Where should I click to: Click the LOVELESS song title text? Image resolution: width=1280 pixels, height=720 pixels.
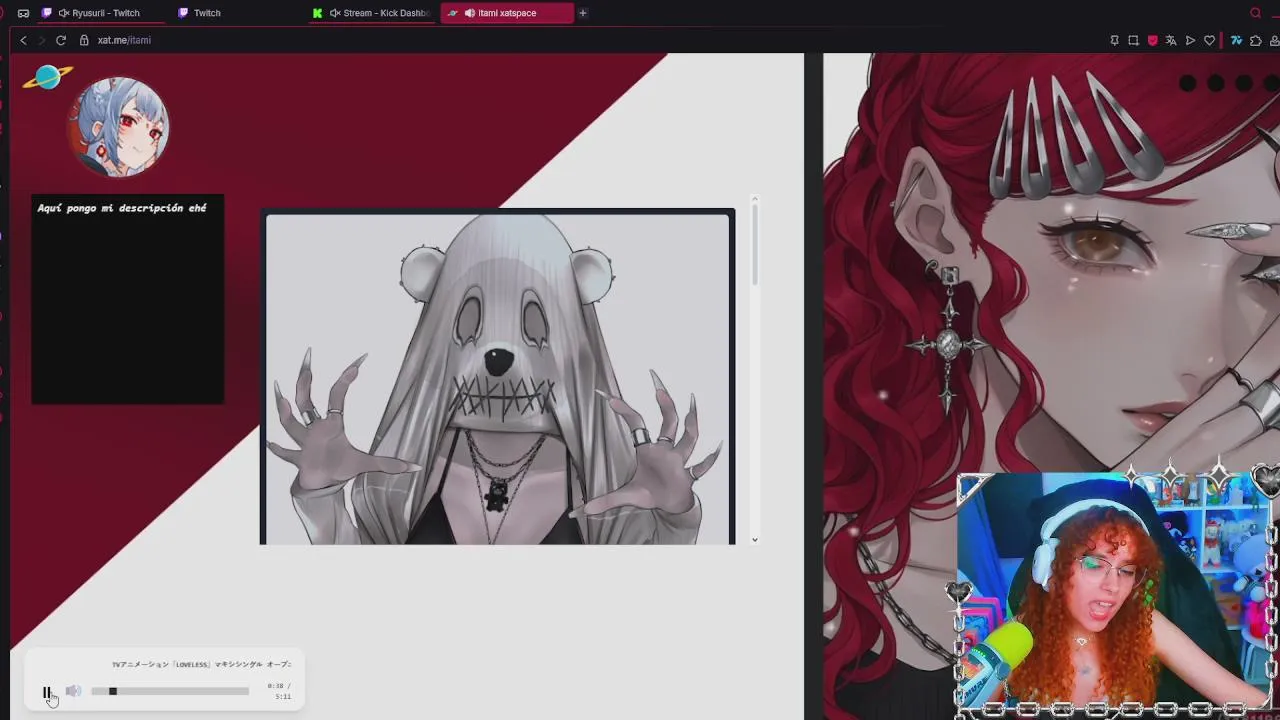(201, 664)
